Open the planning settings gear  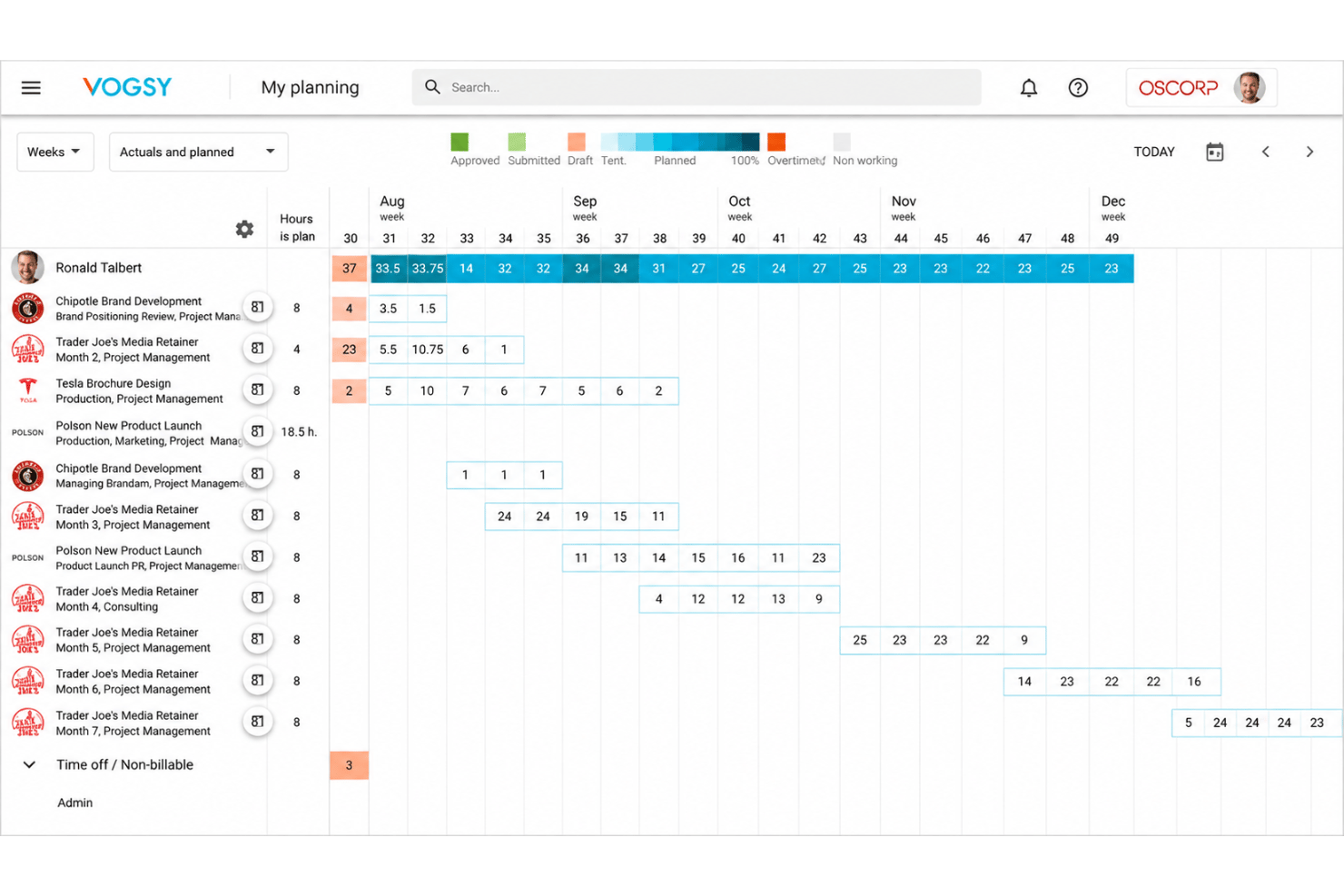point(244,229)
